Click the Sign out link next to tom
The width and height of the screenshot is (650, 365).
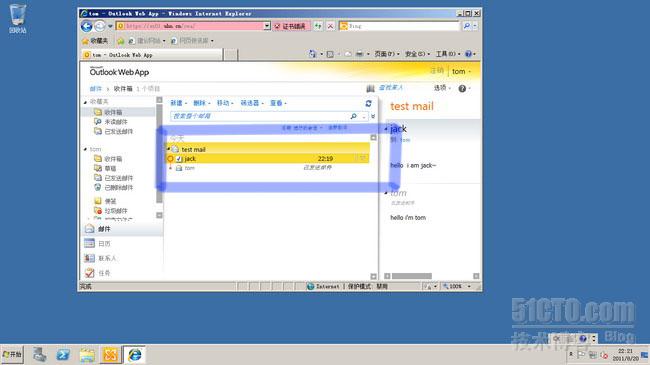(437, 71)
